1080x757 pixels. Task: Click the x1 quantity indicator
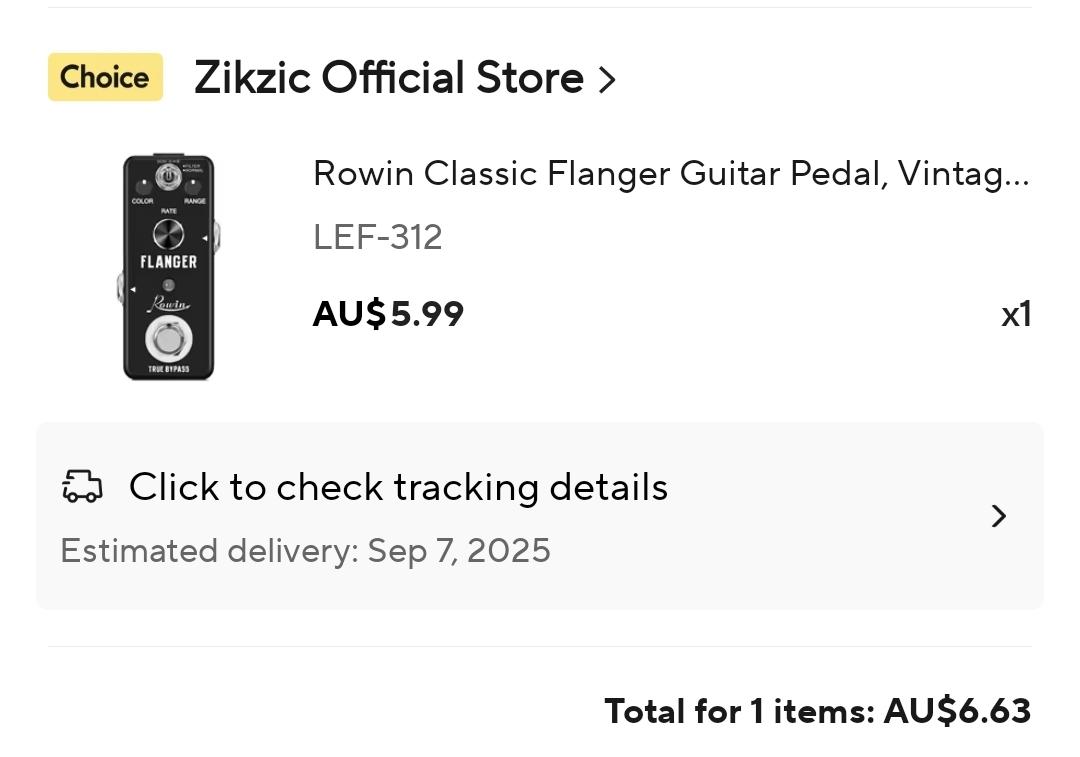click(x=1016, y=315)
